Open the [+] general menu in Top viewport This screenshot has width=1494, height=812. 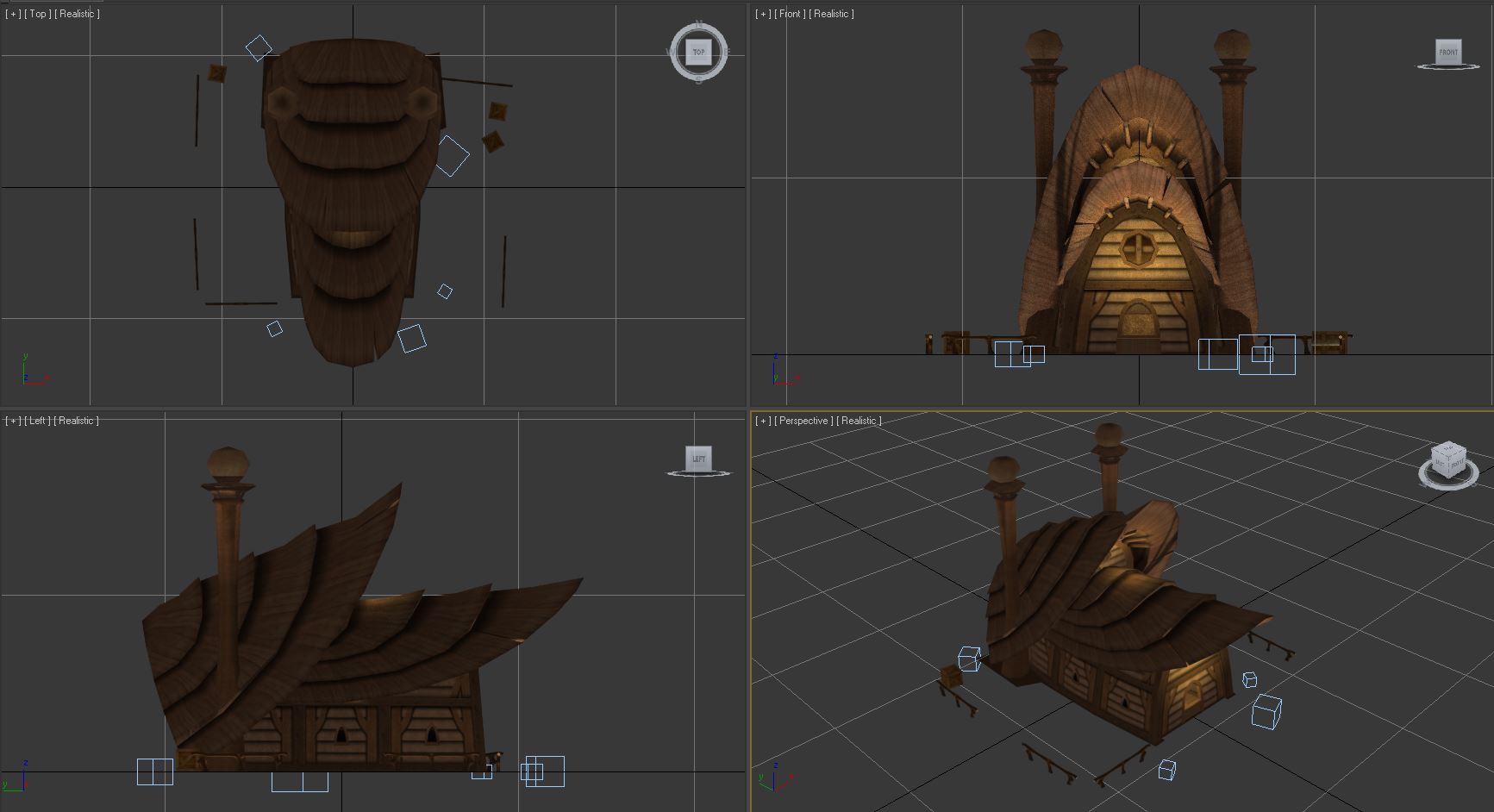pos(13,14)
